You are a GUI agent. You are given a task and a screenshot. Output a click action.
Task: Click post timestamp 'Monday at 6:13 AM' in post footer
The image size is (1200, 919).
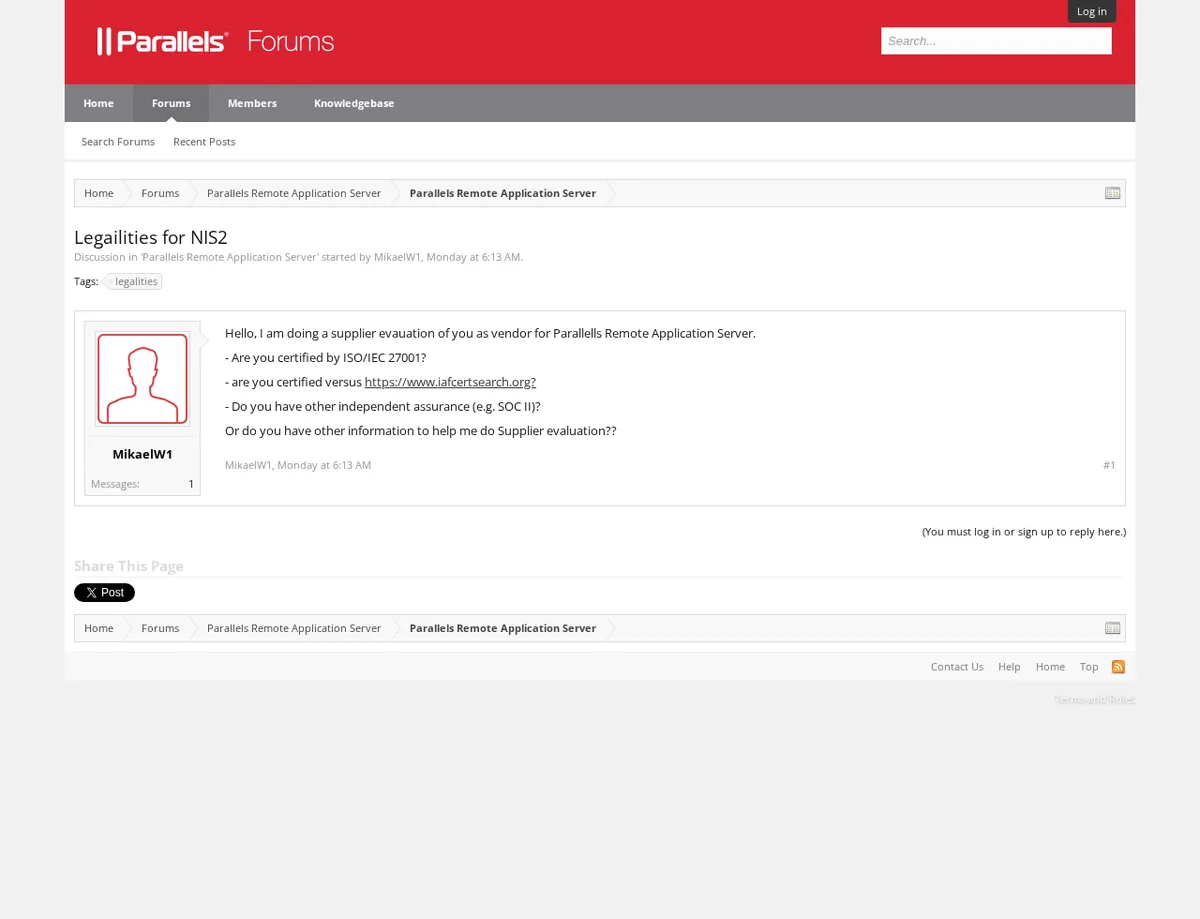tap(324, 465)
